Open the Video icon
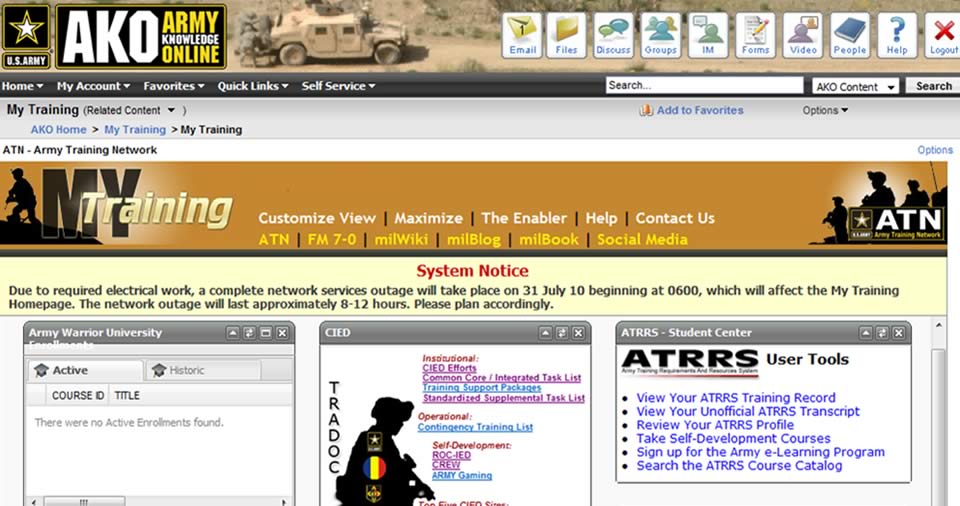 tap(803, 36)
